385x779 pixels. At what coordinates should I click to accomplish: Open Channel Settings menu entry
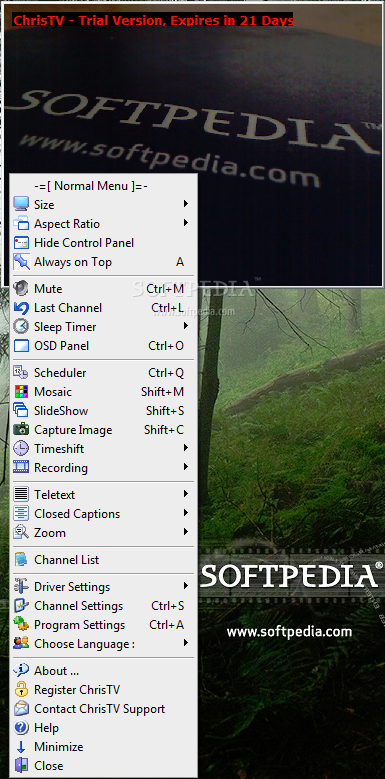click(103, 606)
